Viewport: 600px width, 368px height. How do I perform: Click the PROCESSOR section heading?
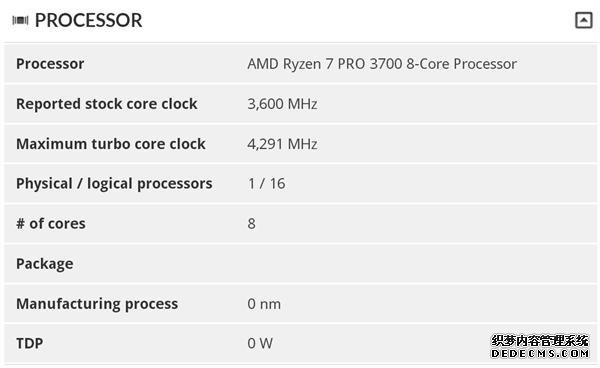88,20
